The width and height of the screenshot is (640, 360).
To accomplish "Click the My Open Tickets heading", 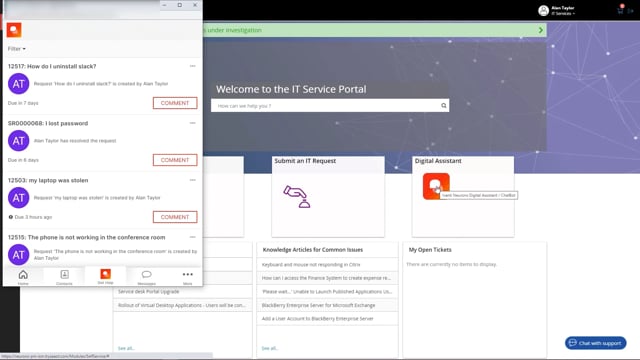I will pos(430,250).
